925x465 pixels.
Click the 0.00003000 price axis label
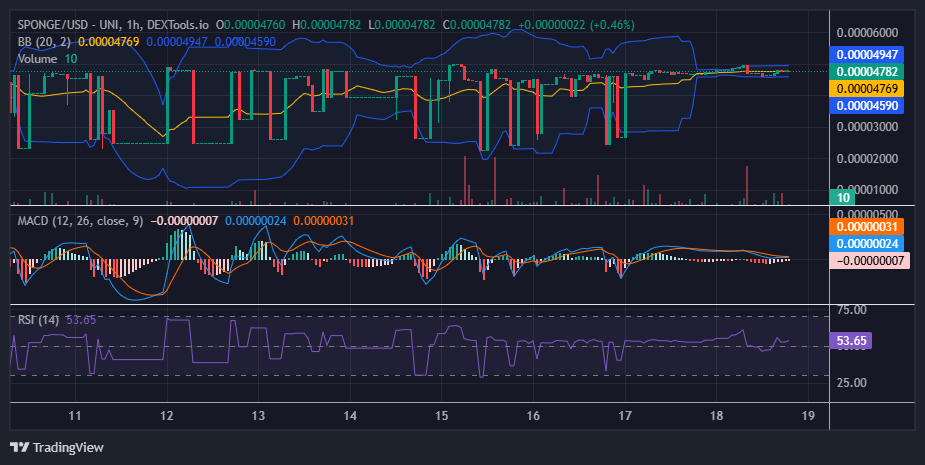(867, 127)
